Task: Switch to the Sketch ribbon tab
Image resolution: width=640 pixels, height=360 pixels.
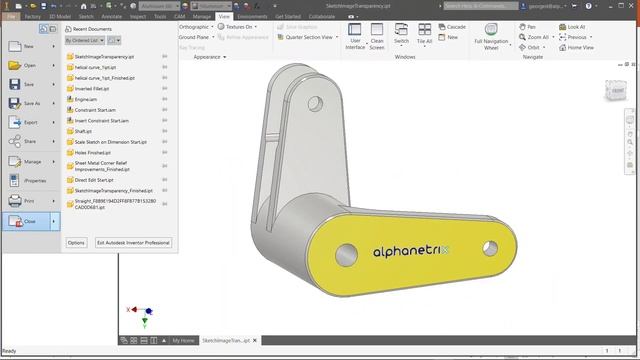Action: point(86,16)
